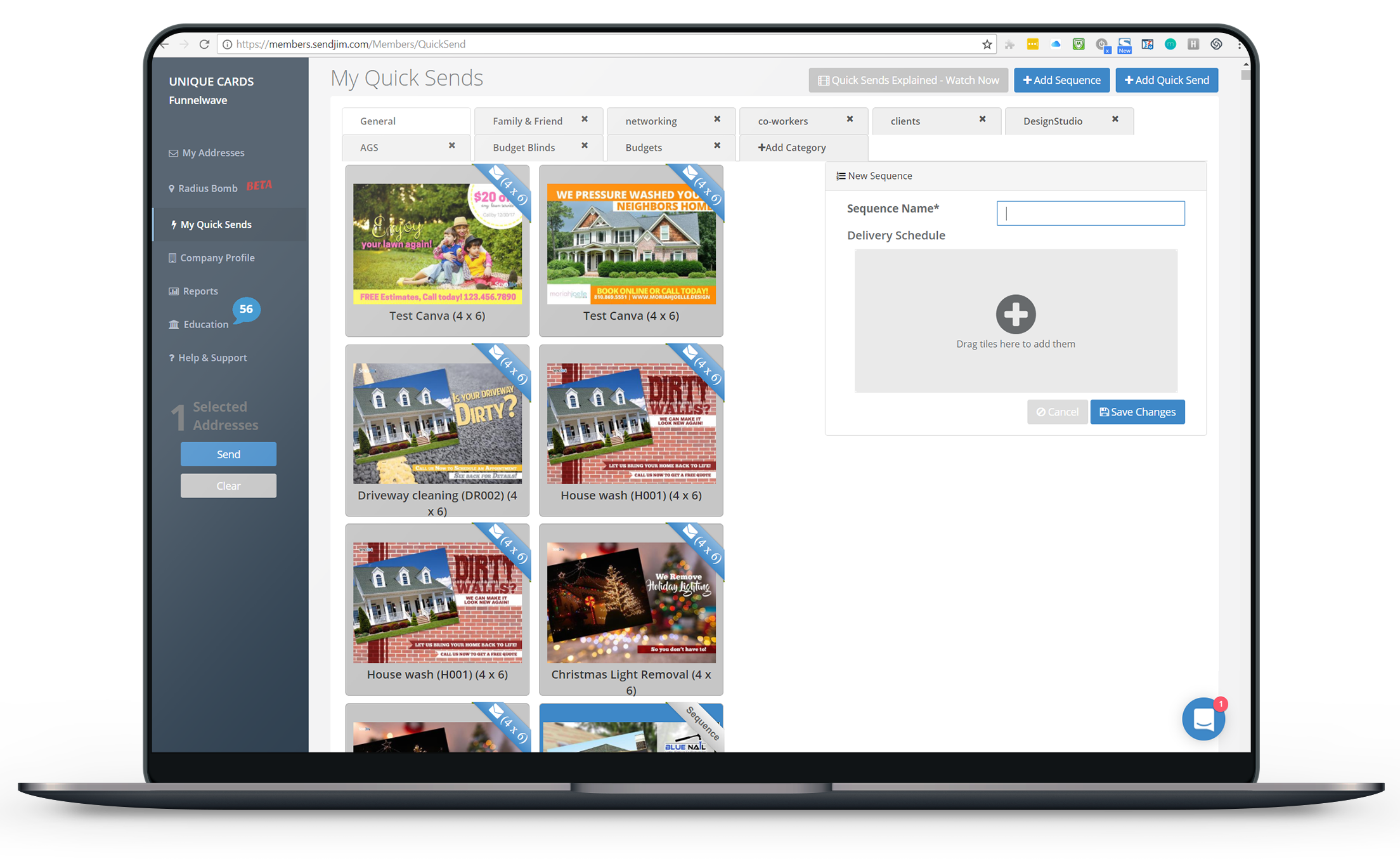
Task: Select the Blue Nail Sequence tile
Action: tap(631, 728)
